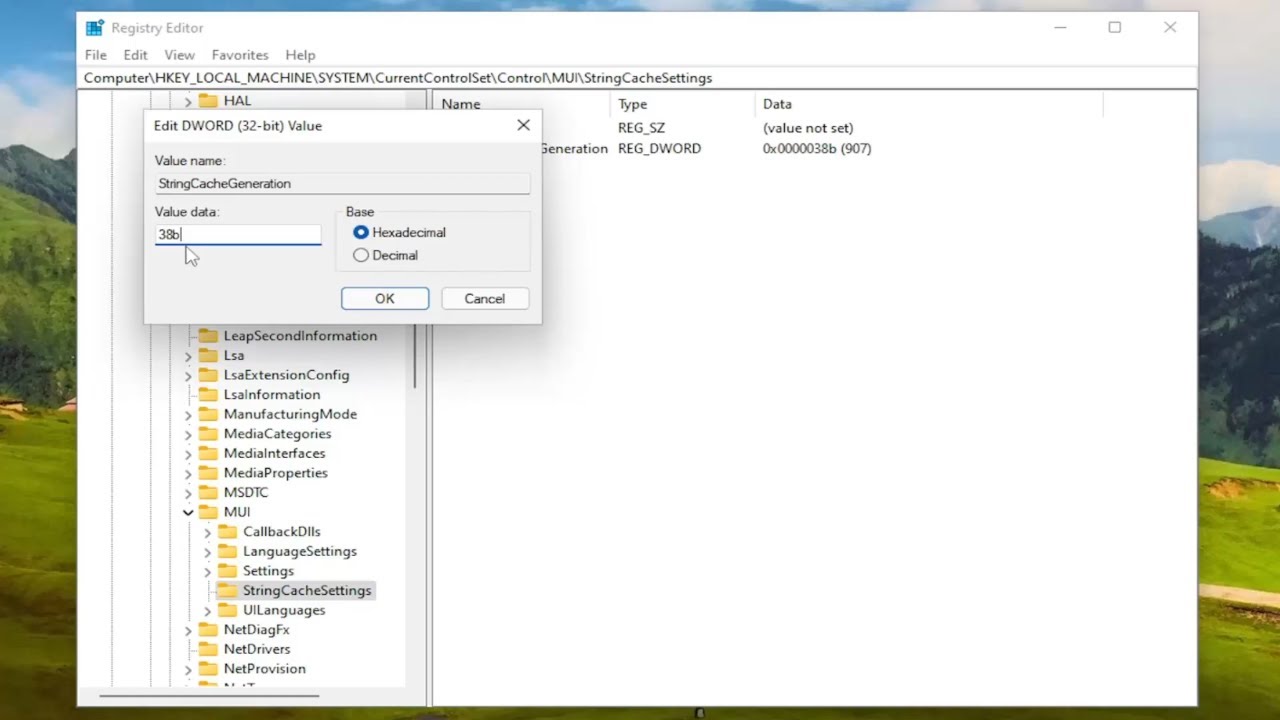
Task: Open the Favorites menu
Action: [x=240, y=55]
